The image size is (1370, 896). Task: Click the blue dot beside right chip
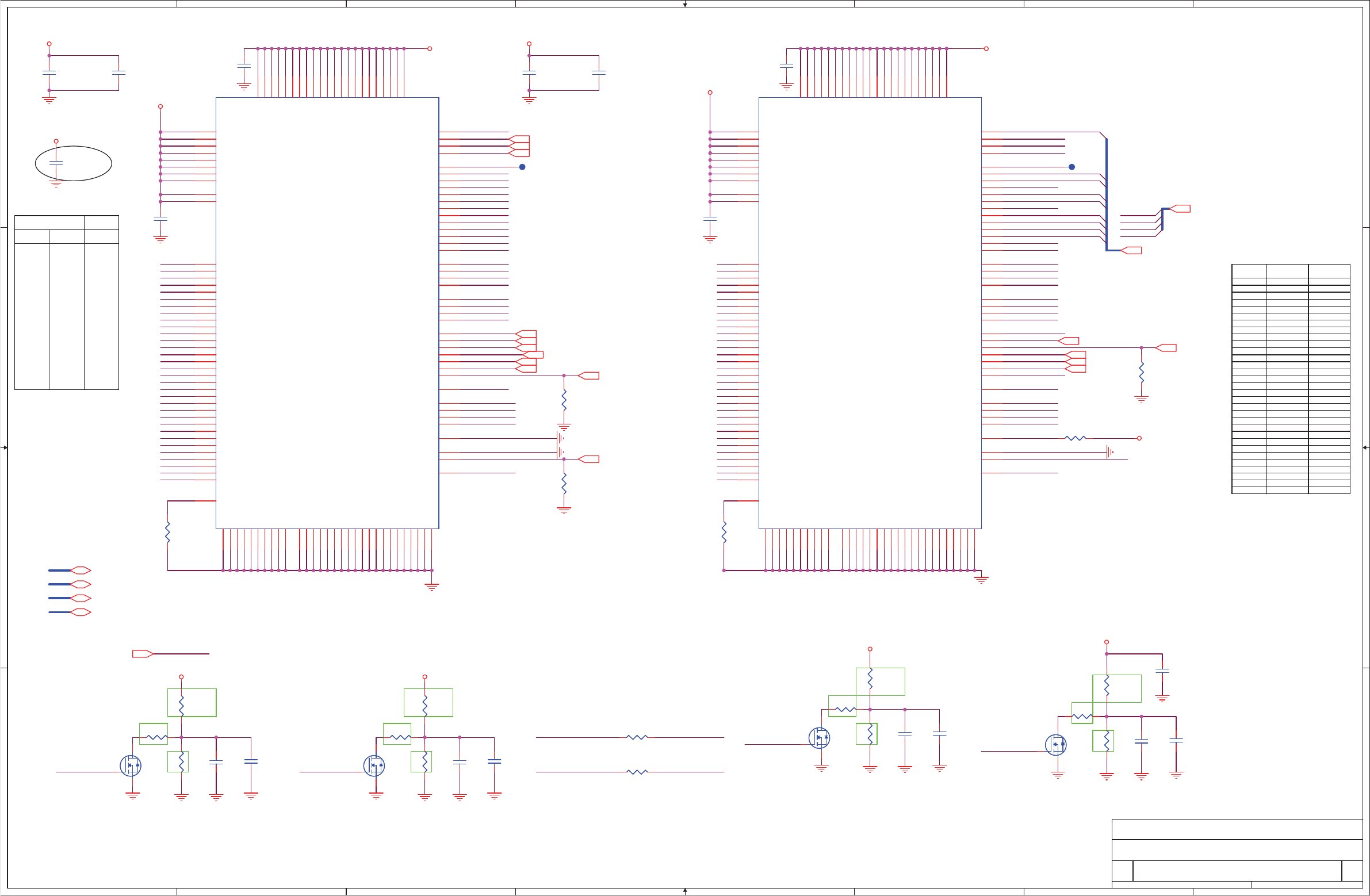tap(1072, 167)
